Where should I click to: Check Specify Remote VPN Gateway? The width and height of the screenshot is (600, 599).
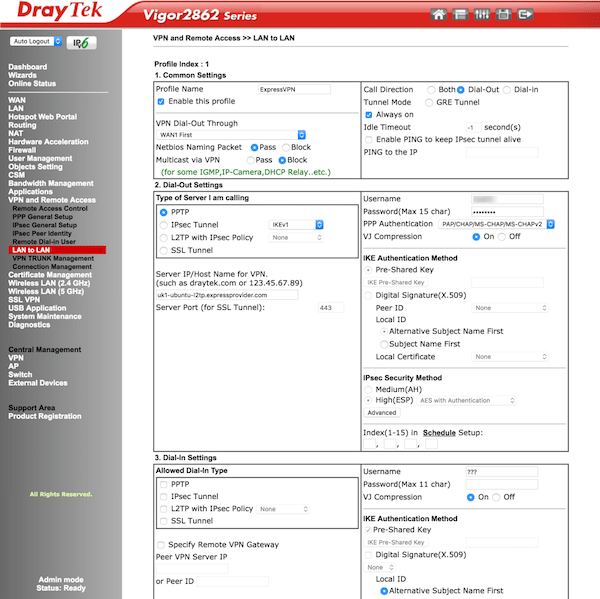tap(161, 545)
